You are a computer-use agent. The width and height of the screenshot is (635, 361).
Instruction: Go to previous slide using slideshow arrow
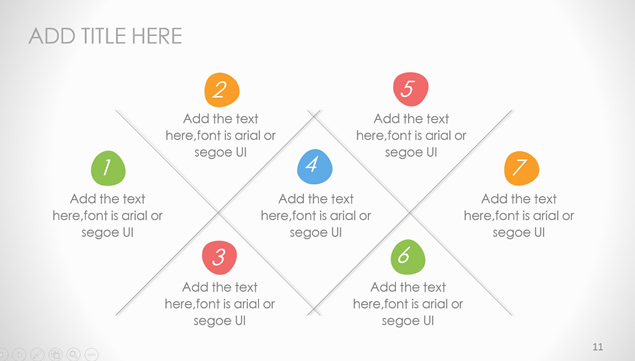2,355
